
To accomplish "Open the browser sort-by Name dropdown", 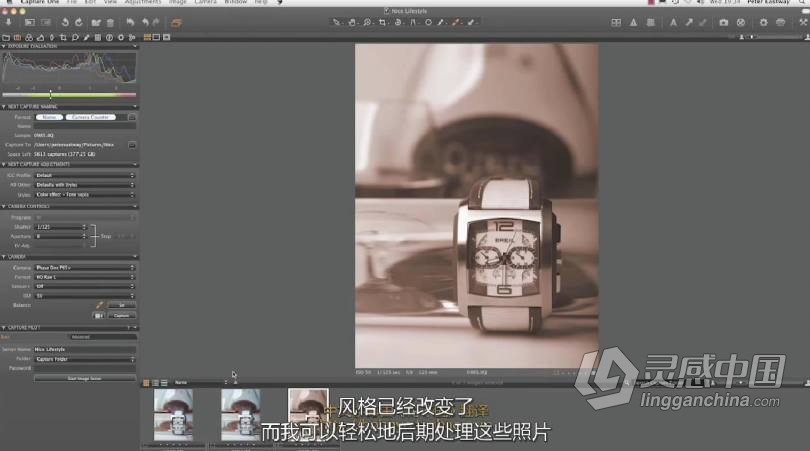I will pyautogui.click(x=200, y=383).
